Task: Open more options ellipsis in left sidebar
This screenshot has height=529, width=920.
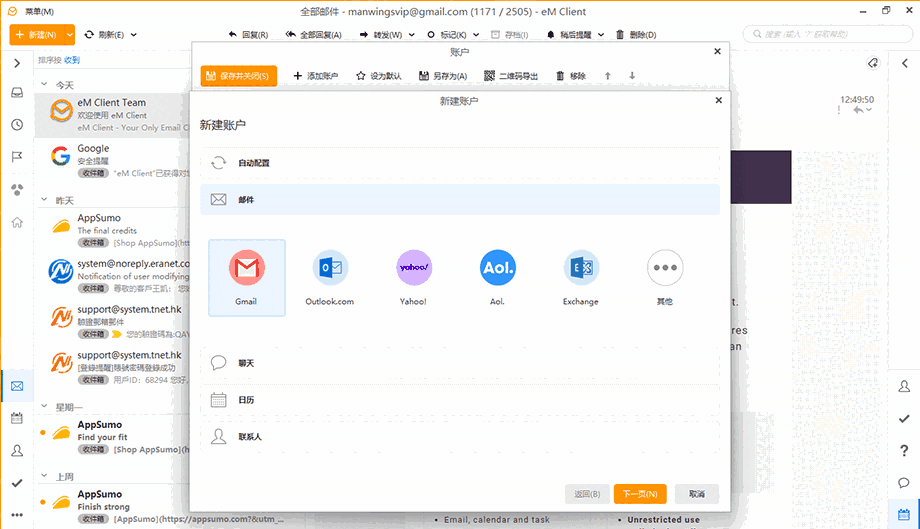Action: (17, 515)
